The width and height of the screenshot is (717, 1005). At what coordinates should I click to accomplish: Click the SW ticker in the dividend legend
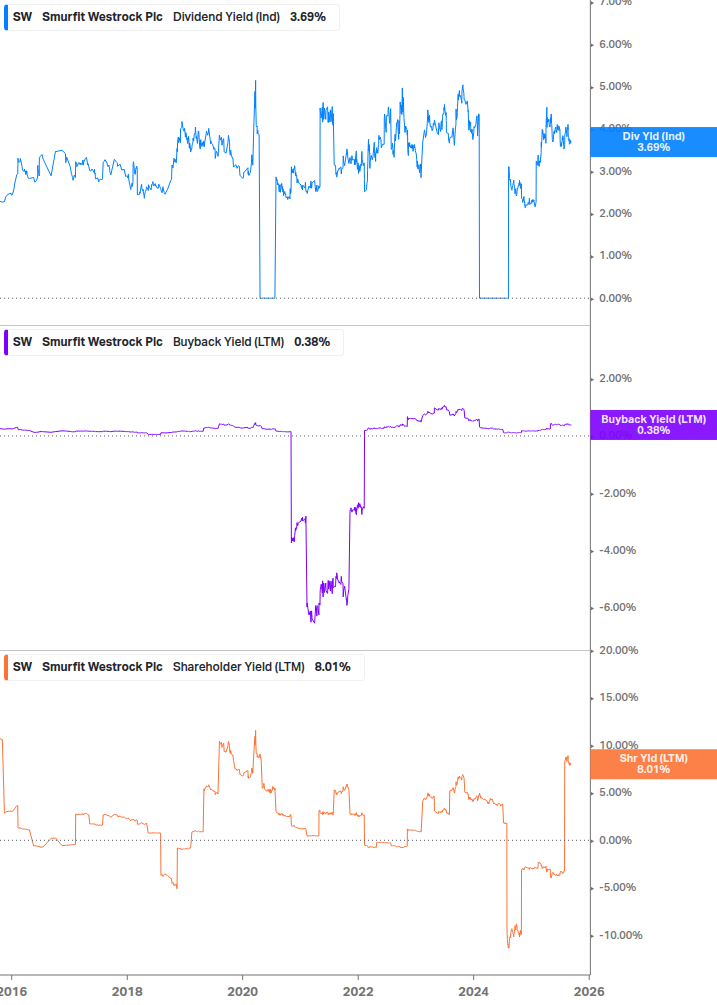click(22, 17)
